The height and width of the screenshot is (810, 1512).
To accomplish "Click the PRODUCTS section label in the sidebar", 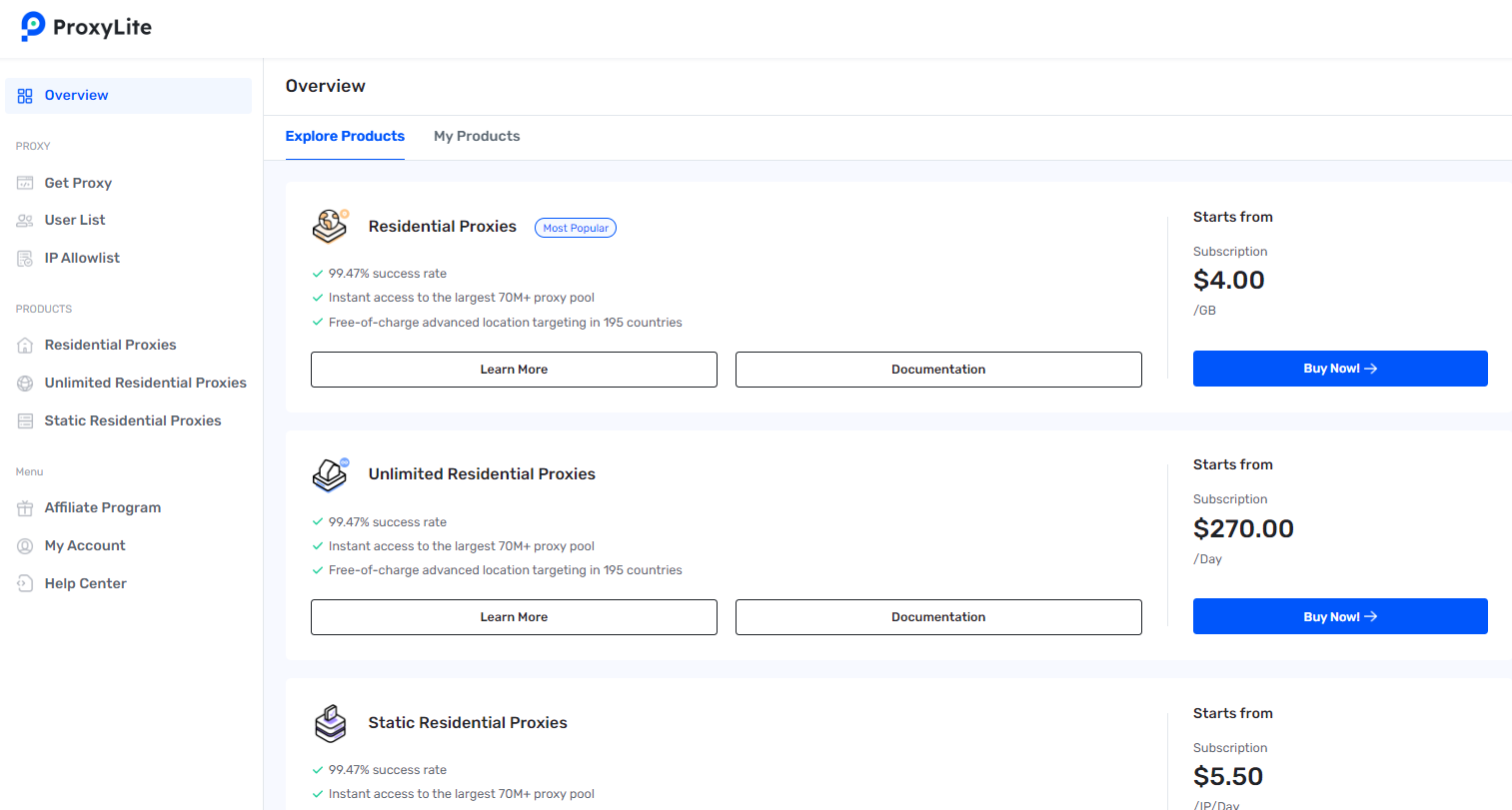I will click(x=44, y=309).
